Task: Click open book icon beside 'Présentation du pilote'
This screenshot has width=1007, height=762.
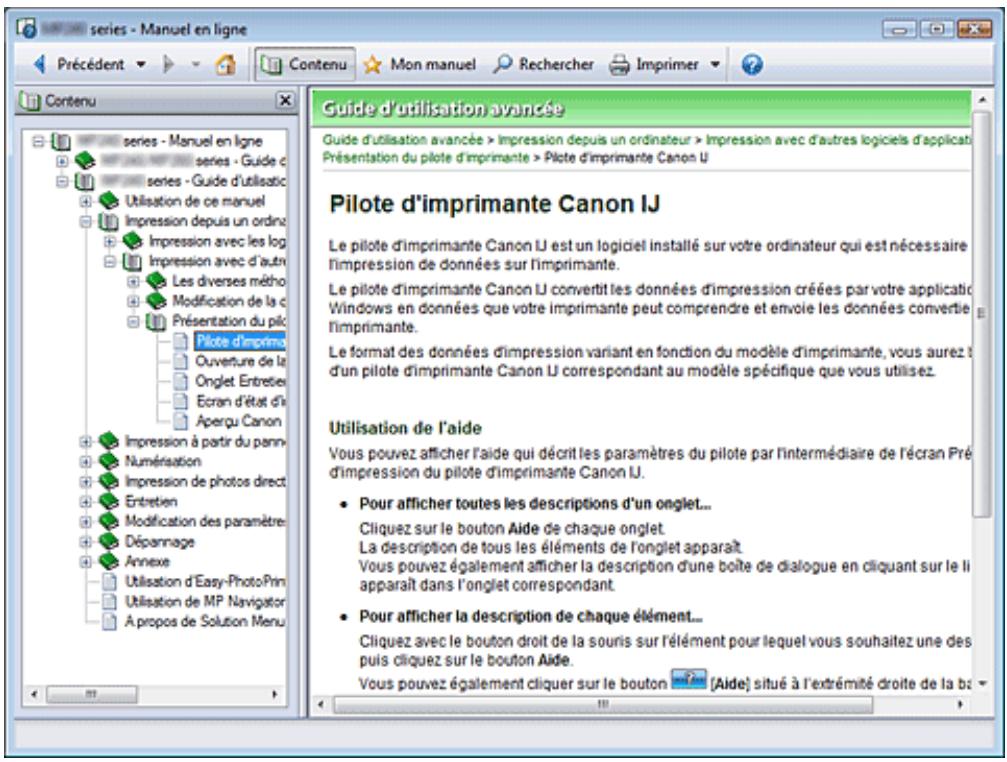Action: pos(156,321)
